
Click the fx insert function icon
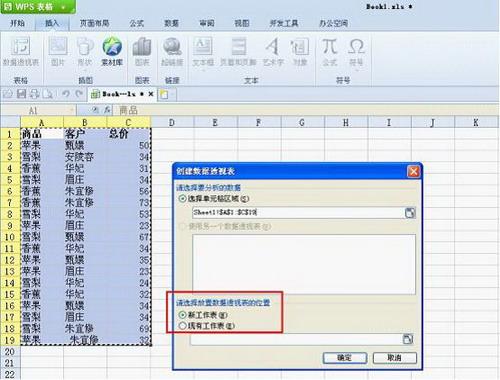point(107,110)
